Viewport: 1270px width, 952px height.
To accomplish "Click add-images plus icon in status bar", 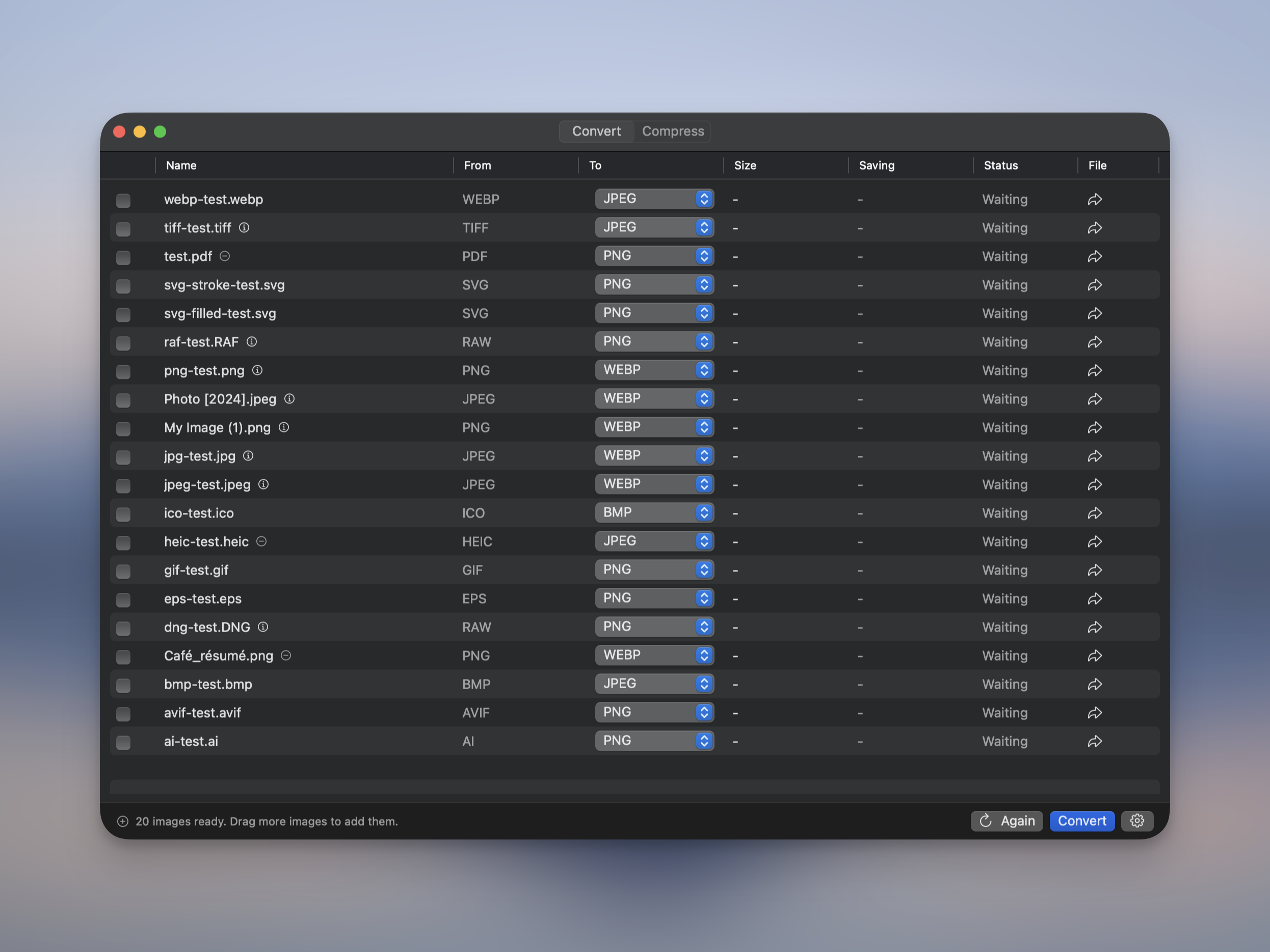I will 123,821.
